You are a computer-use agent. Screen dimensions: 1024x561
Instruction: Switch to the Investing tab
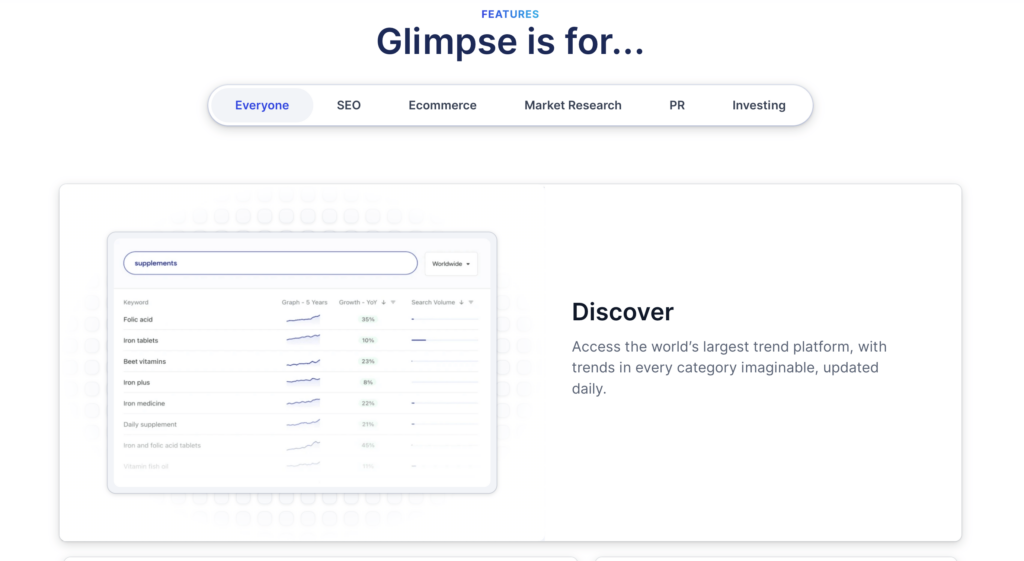(759, 105)
